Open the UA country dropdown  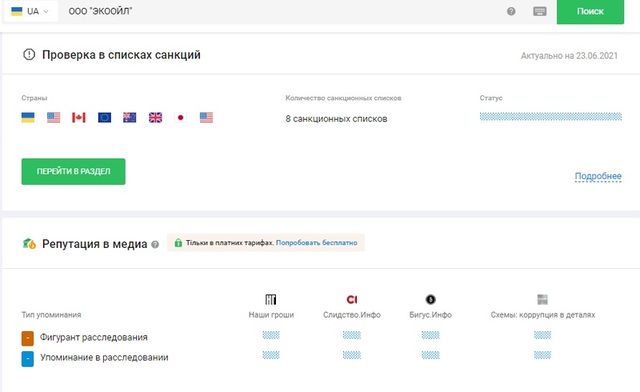30,11
